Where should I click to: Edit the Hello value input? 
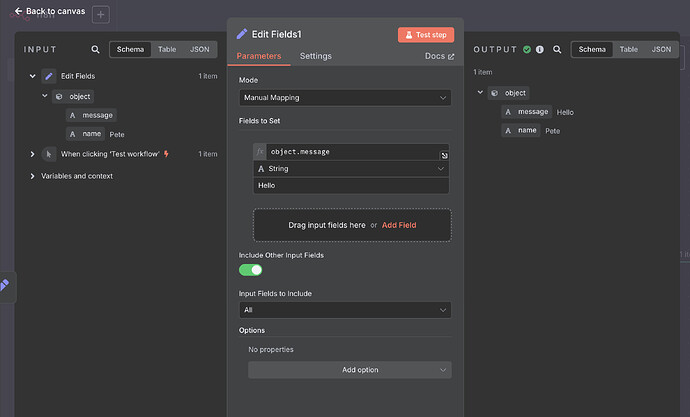click(x=351, y=186)
